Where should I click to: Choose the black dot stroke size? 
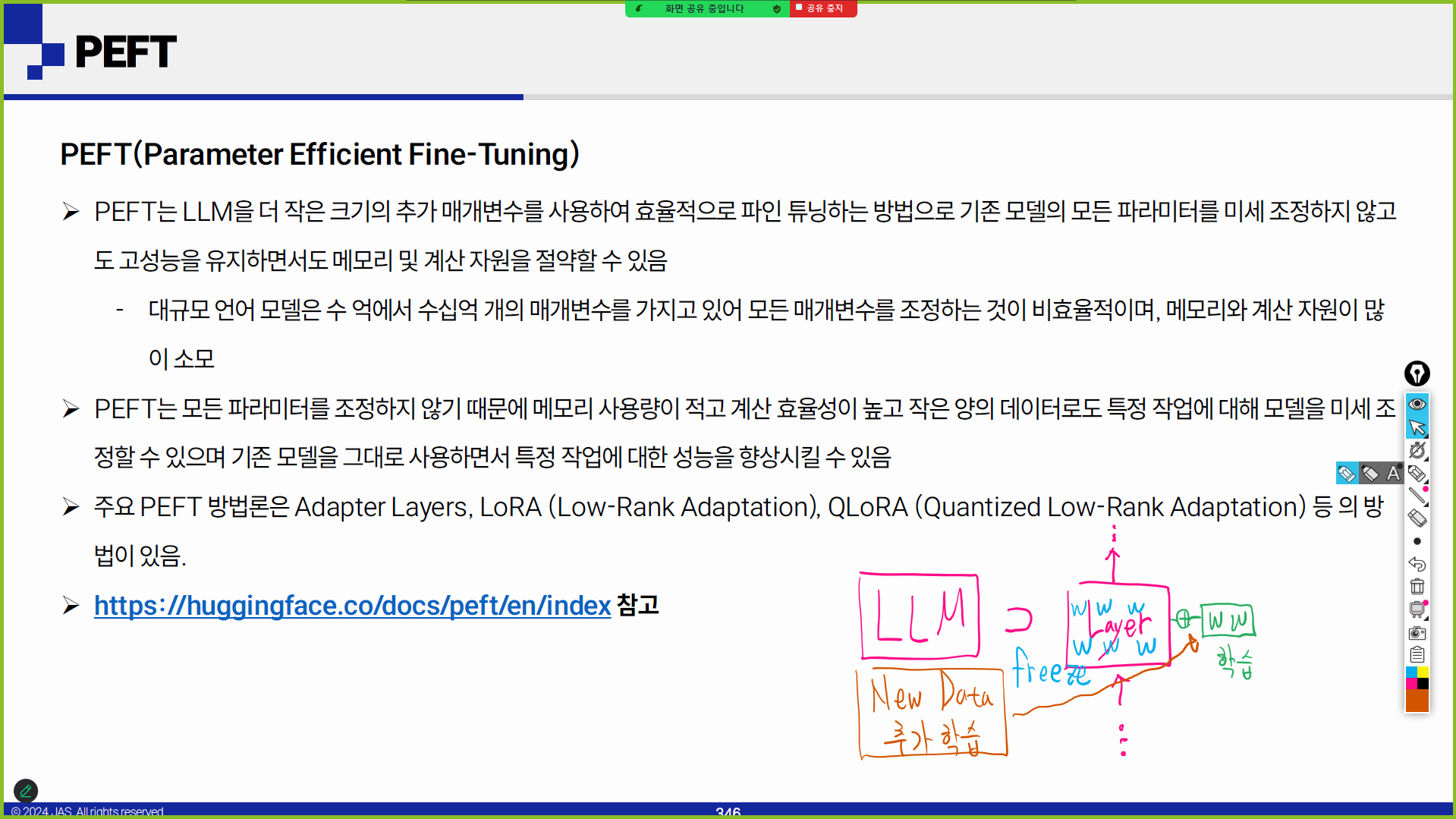coord(1417,541)
